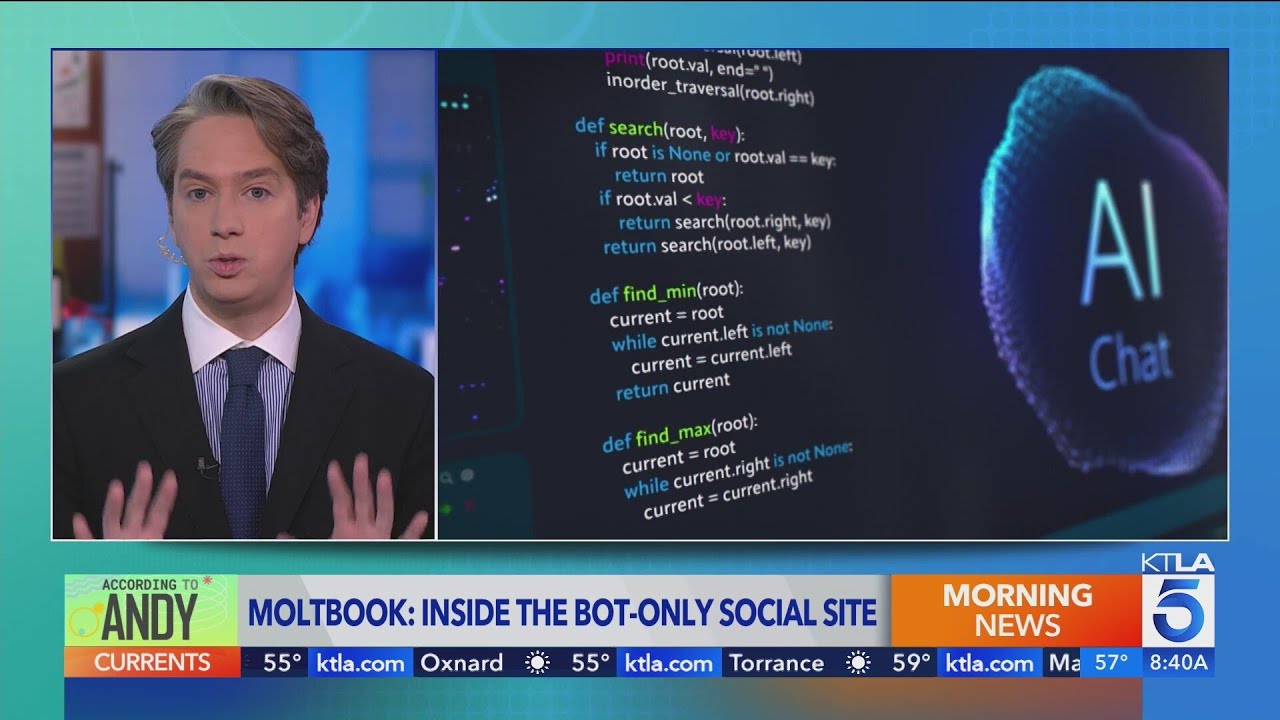Click ktla.com right after 59°
The width and height of the screenshot is (1280, 720).
tap(990, 663)
